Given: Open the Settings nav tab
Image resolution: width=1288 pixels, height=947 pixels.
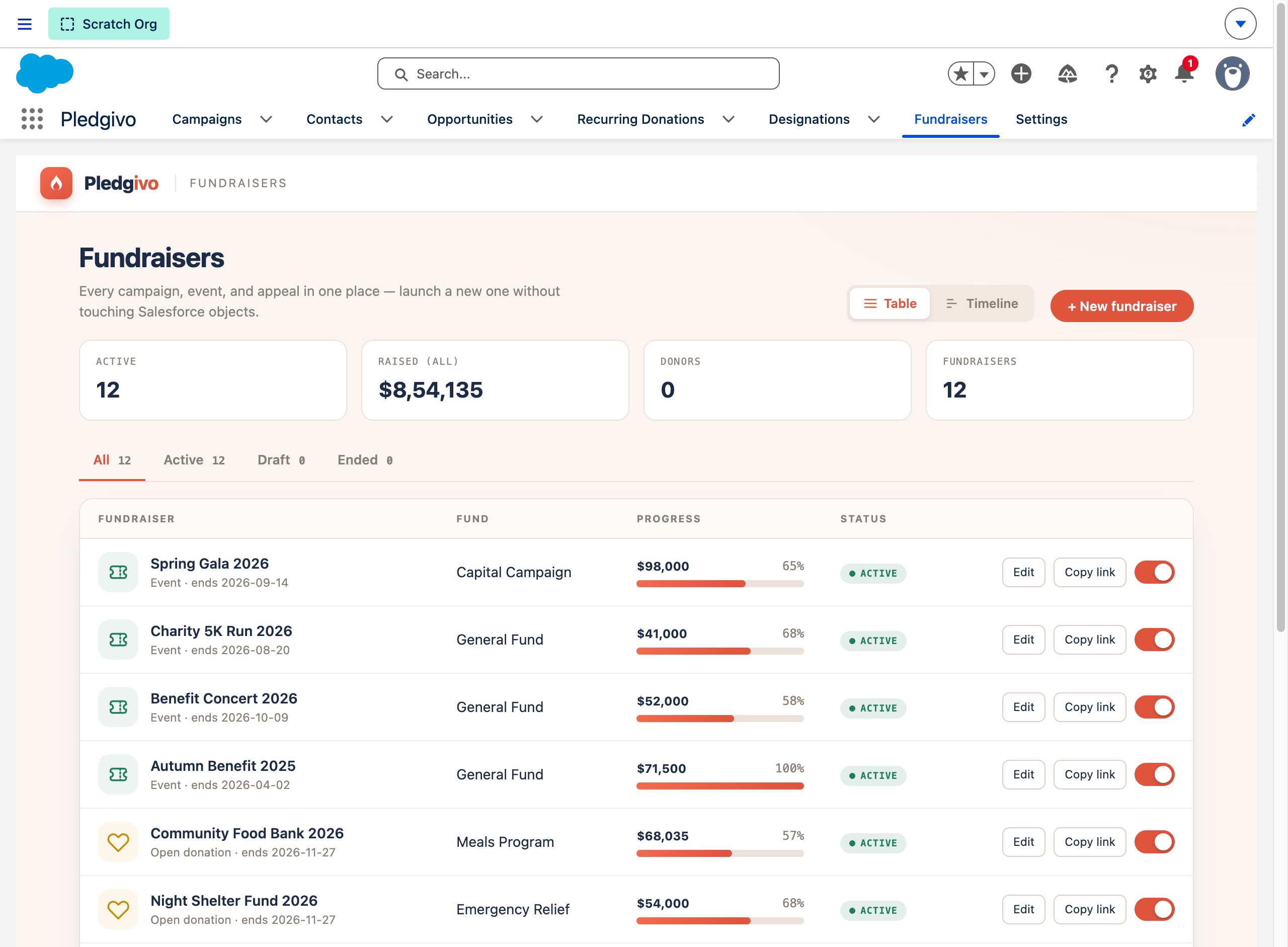Looking at the screenshot, I should (1041, 119).
